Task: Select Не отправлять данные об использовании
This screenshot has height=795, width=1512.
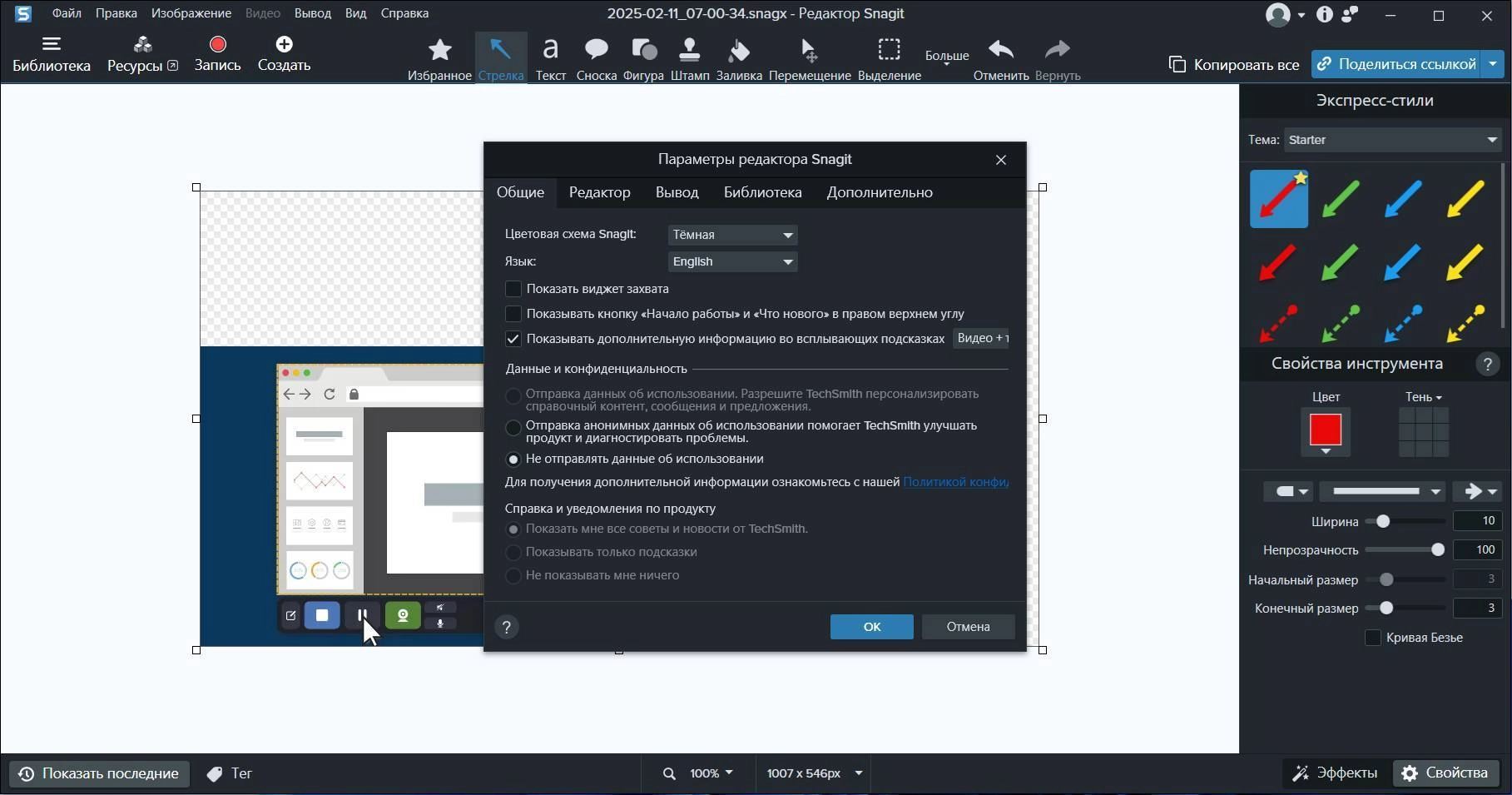Action: [513, 460]
